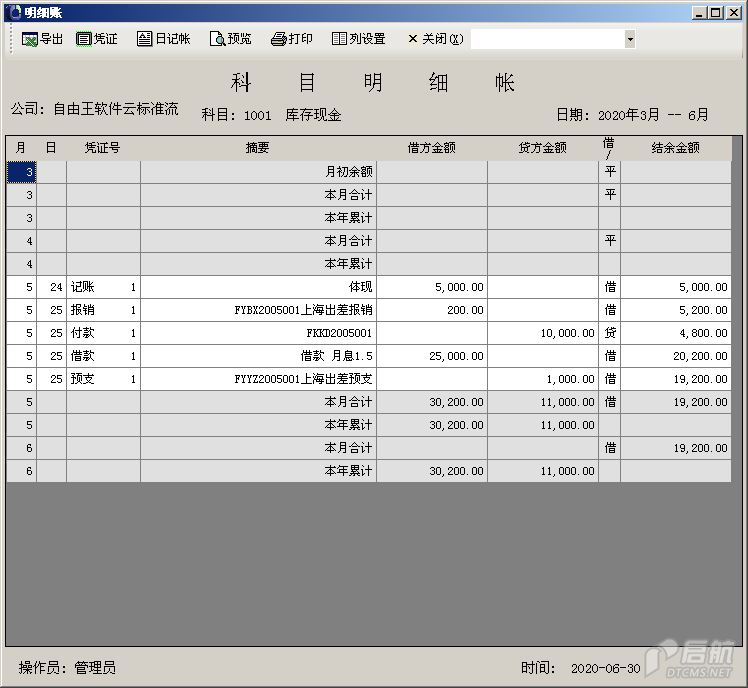Screen dimensions: 748x688
Task: Maximize the 明细账 window
Action: pyautogui.click(x=714, y=12)
